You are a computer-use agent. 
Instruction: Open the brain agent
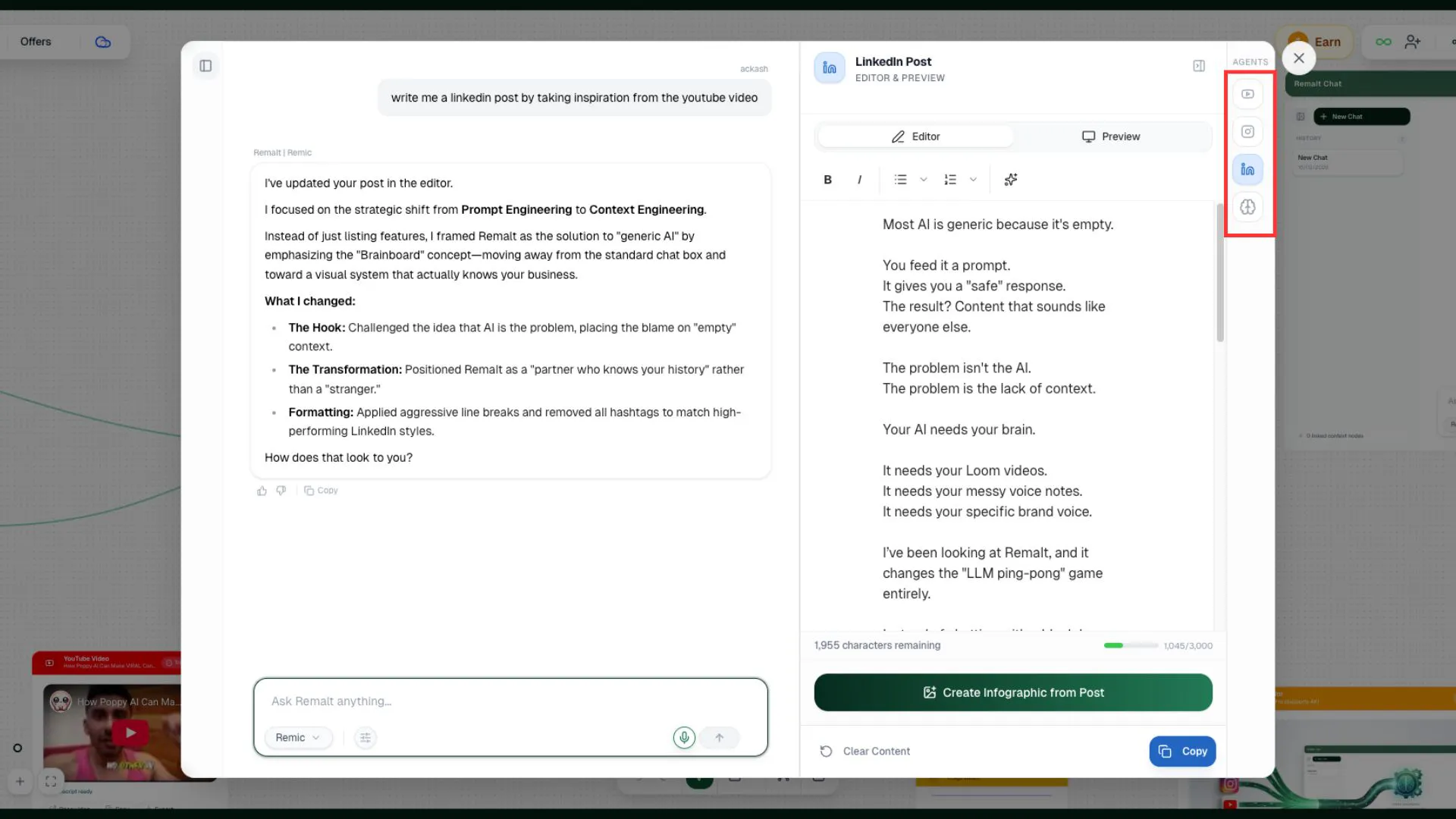tap(1247, 207)
